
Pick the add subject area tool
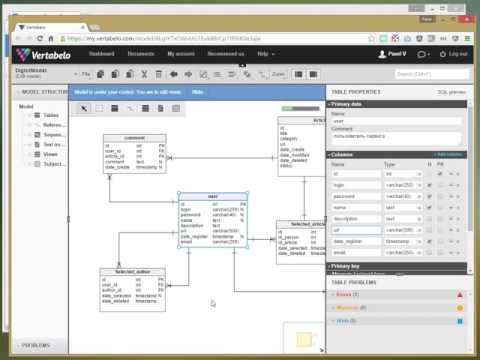point(176,108)
